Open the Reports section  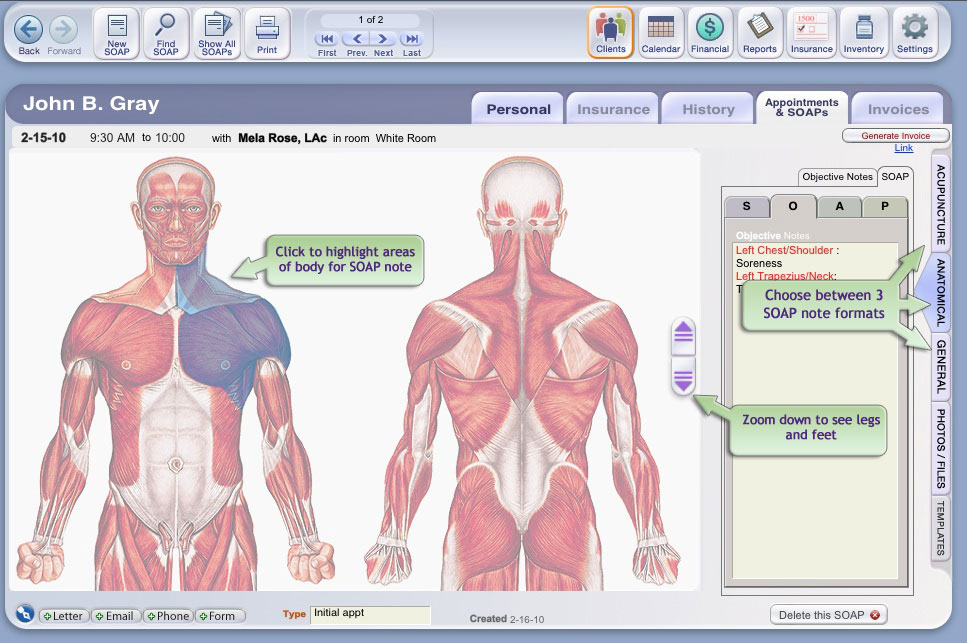[x=760, y=33]
